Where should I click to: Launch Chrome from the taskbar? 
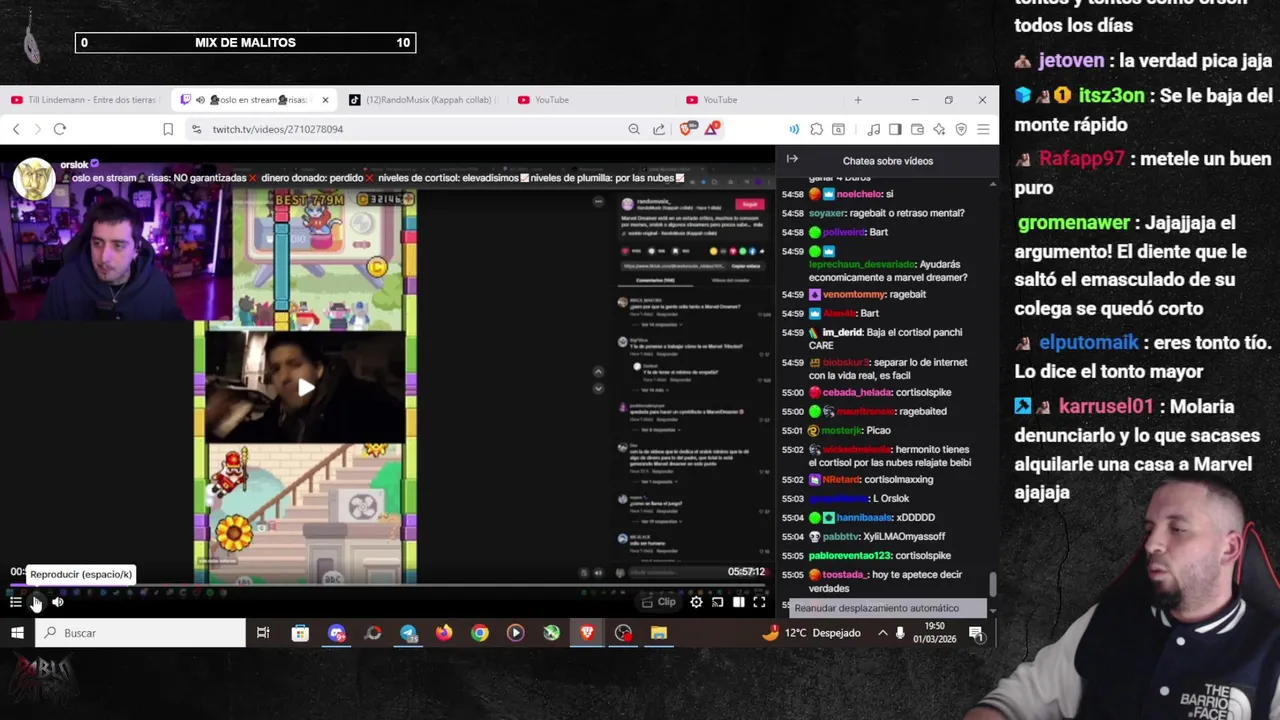(480, 633)
